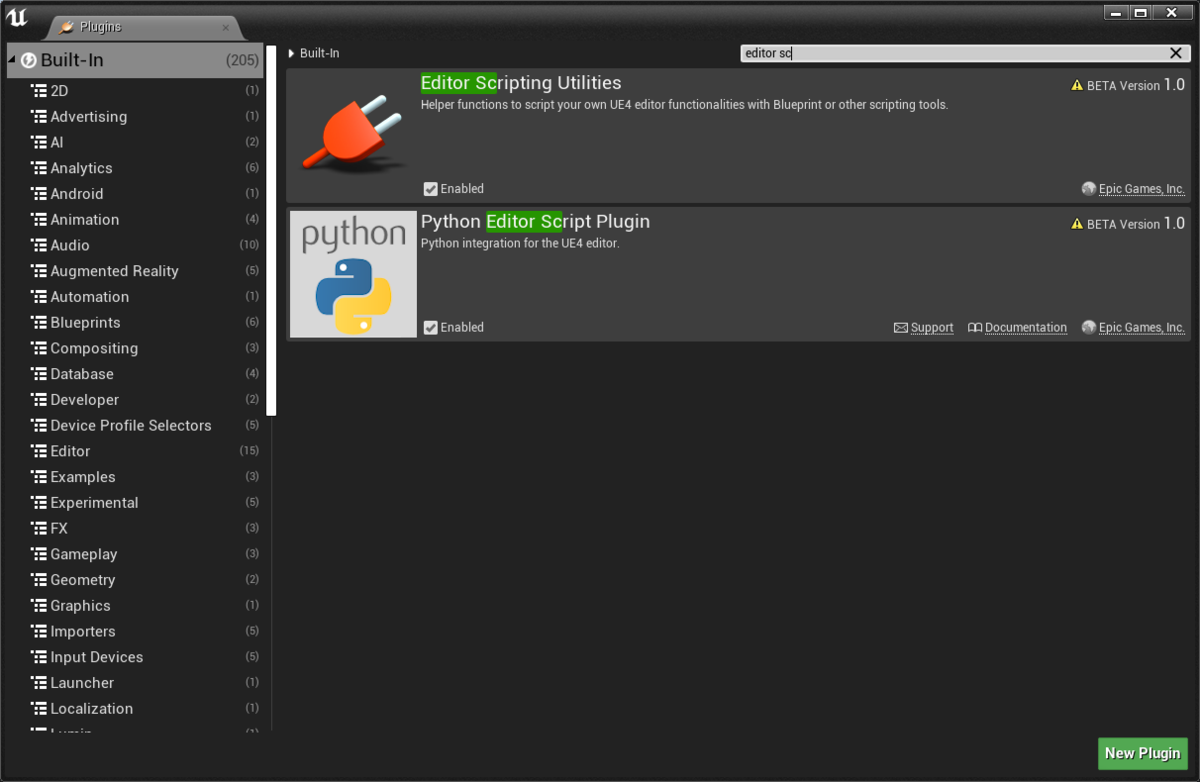This screenshot has width=1200, height=782.
Task: Click the Blueprints category list icon
Action: point(39,322)
